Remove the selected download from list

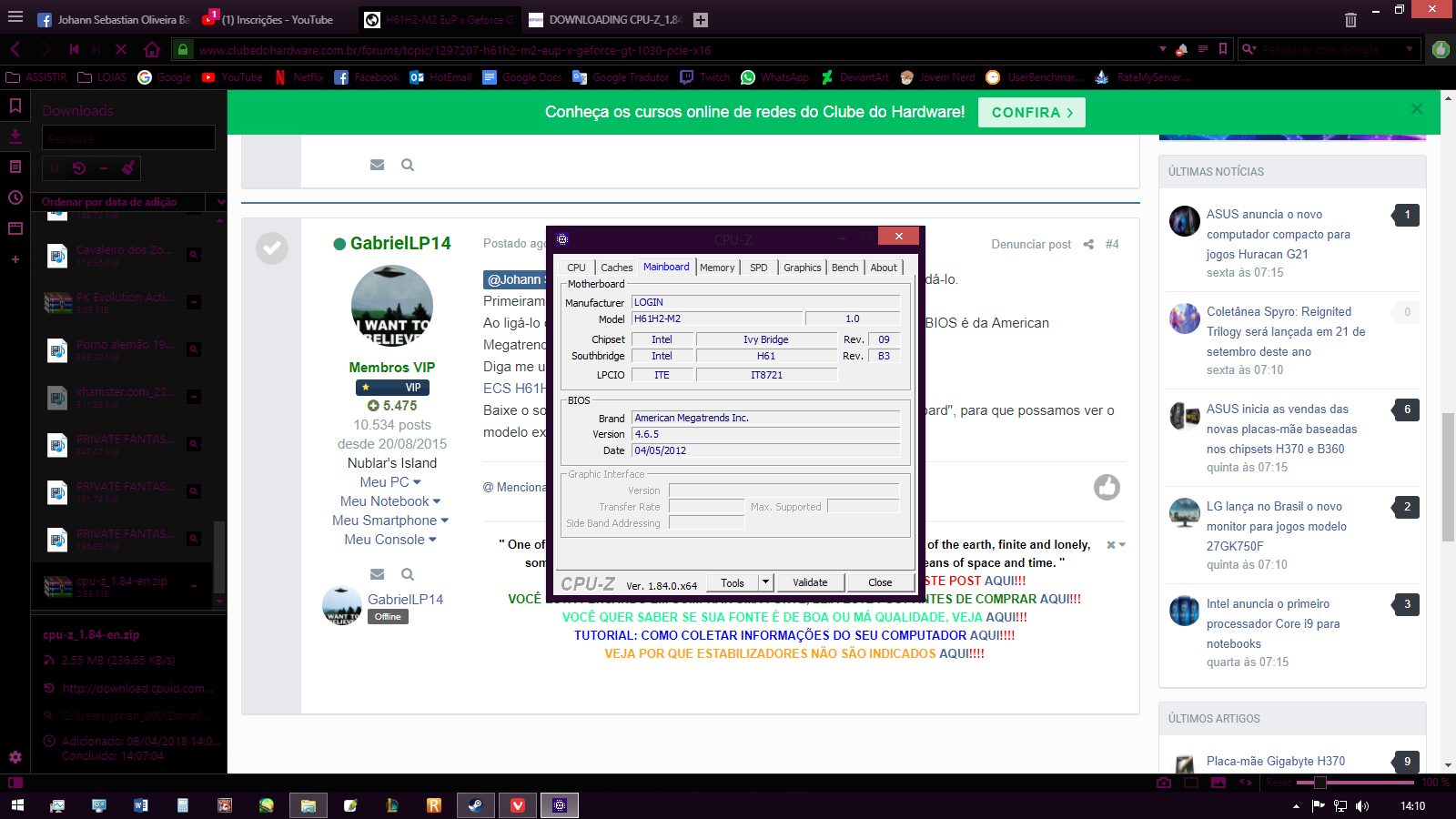click(x=104, y=168)
